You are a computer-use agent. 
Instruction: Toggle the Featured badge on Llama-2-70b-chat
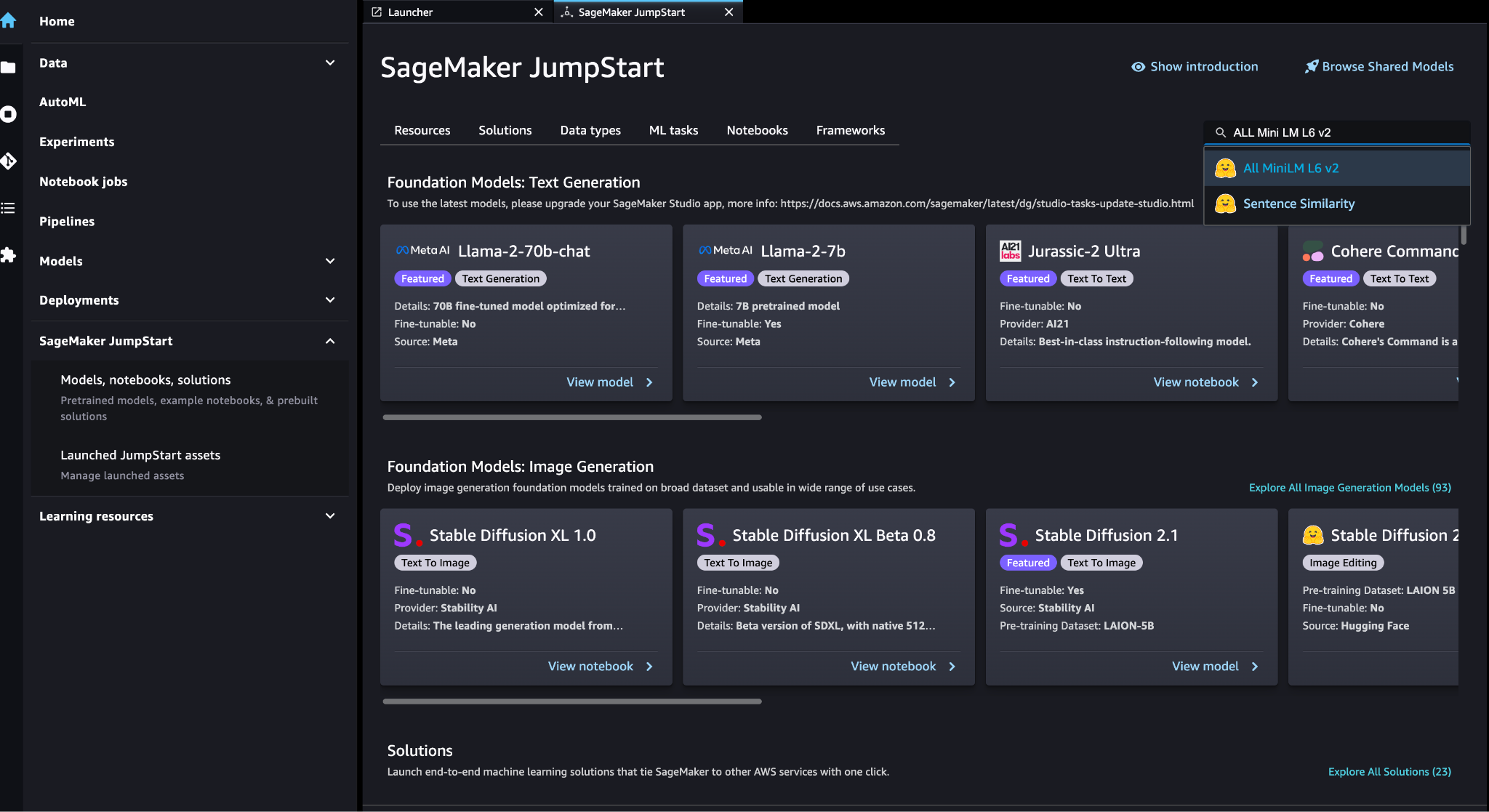pos(422,278)
